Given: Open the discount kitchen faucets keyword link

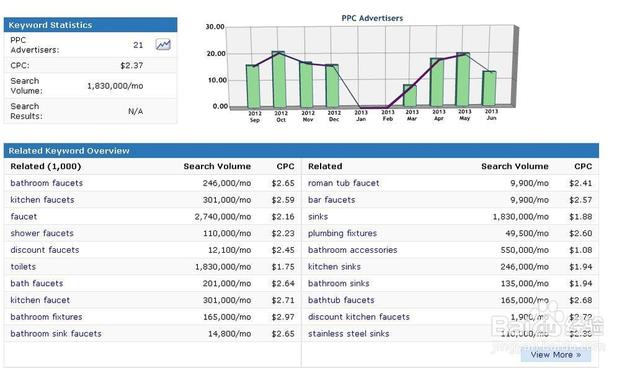Looking at the screenshot, I should point(359,317).
